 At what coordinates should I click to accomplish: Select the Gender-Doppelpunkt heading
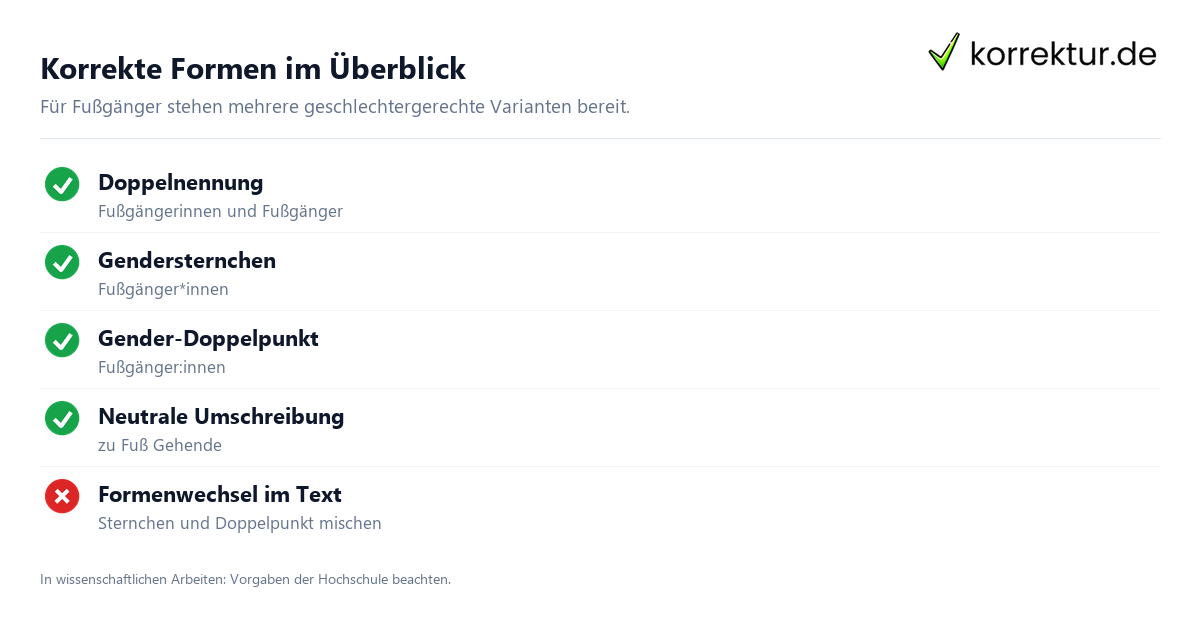208,338
